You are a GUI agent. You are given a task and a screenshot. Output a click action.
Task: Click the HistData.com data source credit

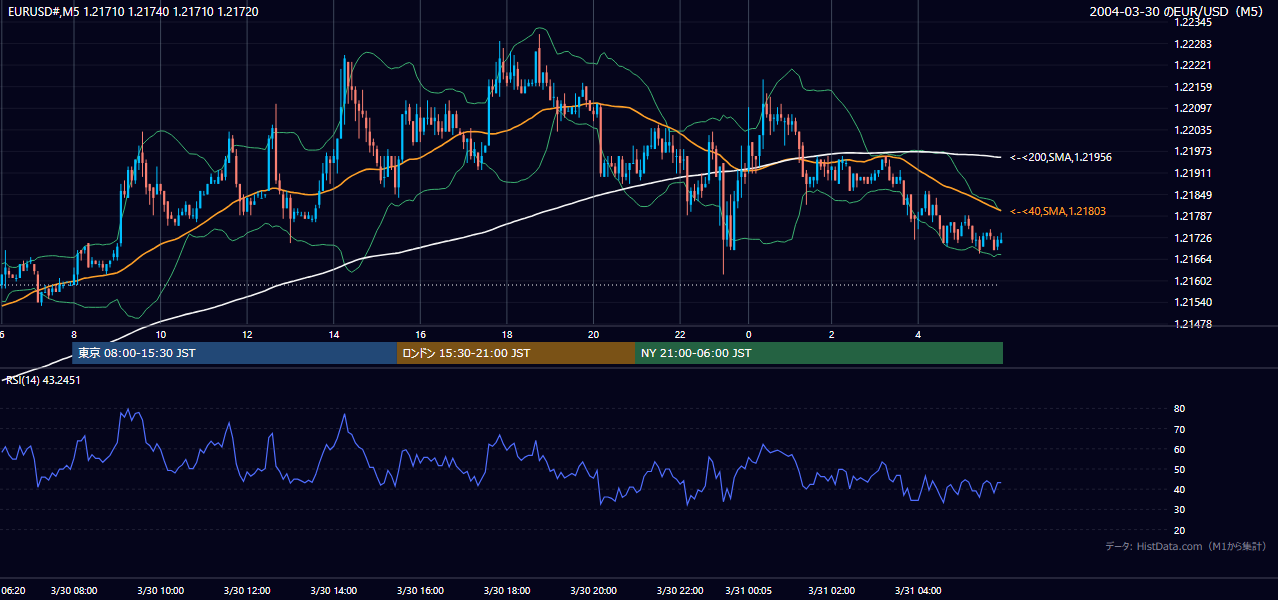point(1186,546)
